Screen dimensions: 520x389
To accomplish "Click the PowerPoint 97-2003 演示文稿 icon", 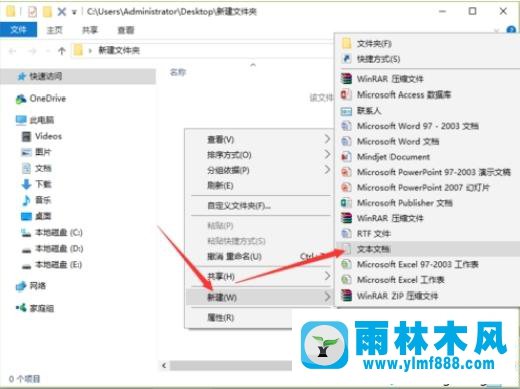I will pyautogui.click(x=346, y=172).
